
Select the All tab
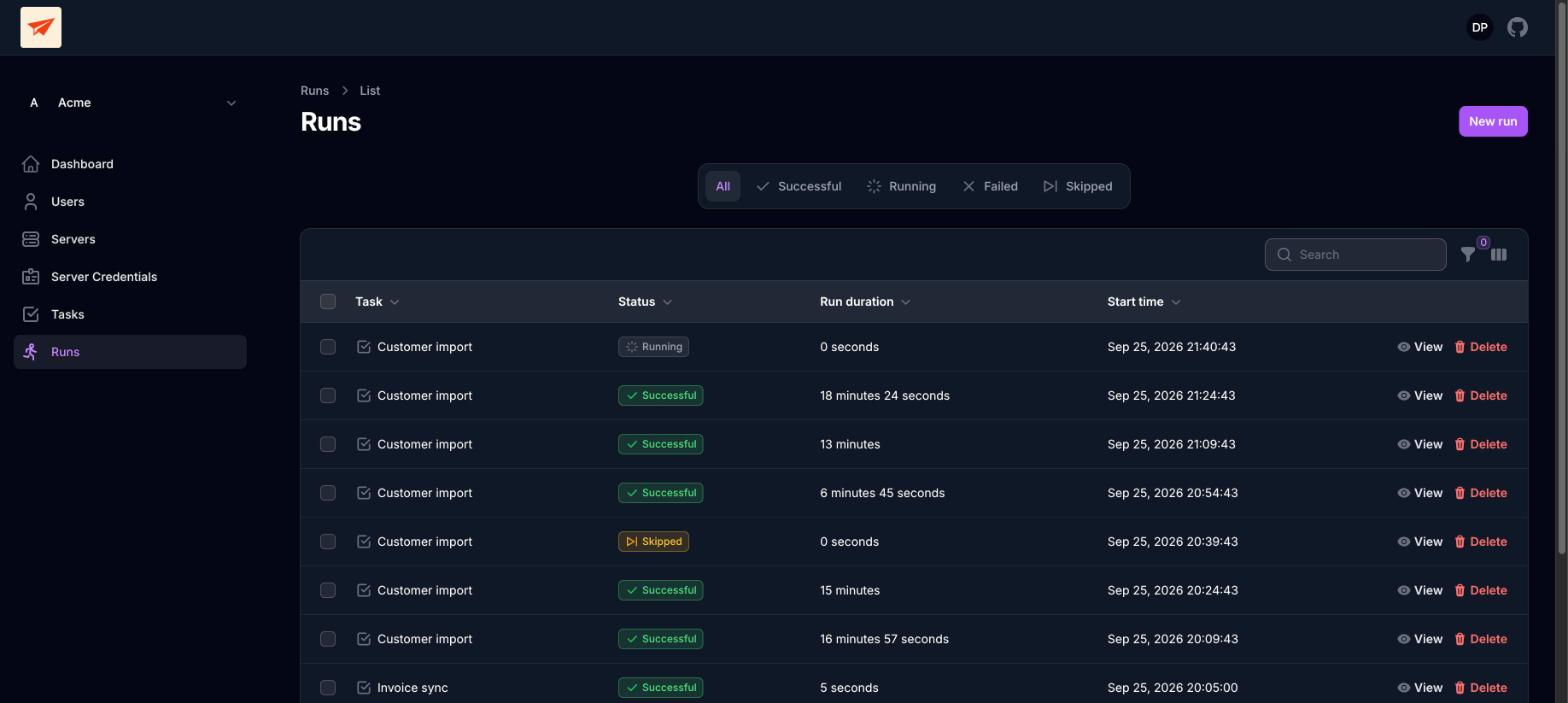723,186
